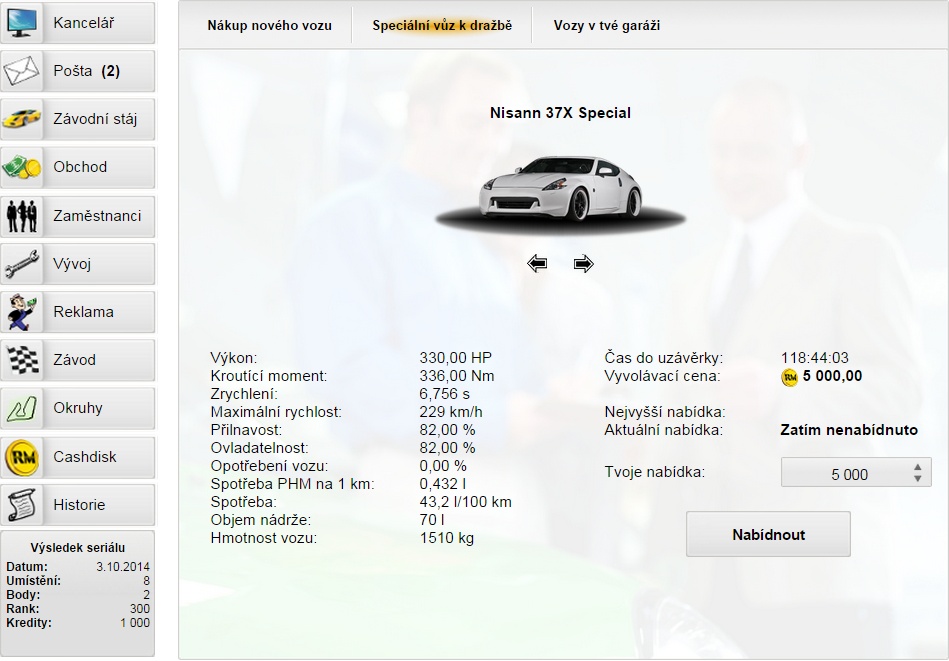
Task: Increase bid using stepper up arrow
Action: point(918,467)
